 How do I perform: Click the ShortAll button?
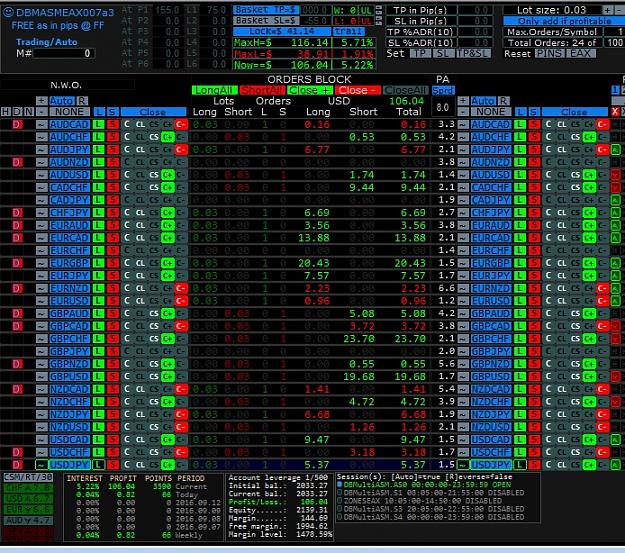[262, 91]
